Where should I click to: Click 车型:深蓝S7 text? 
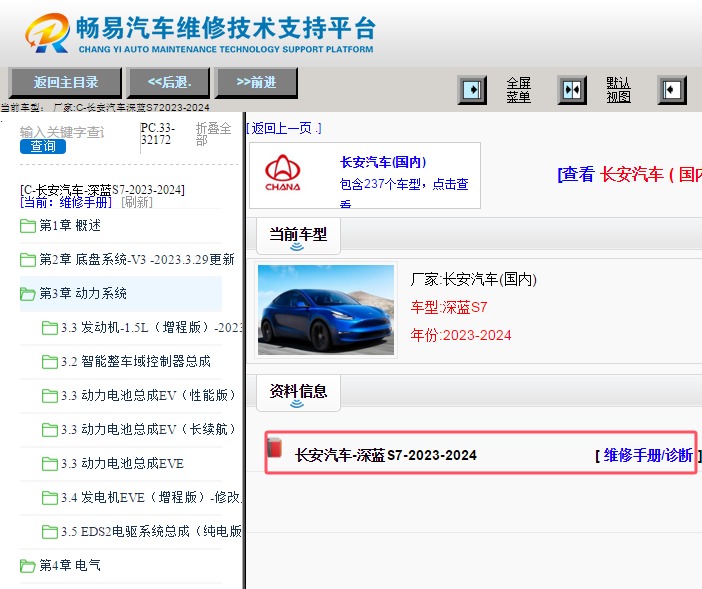tap(449, 307)
